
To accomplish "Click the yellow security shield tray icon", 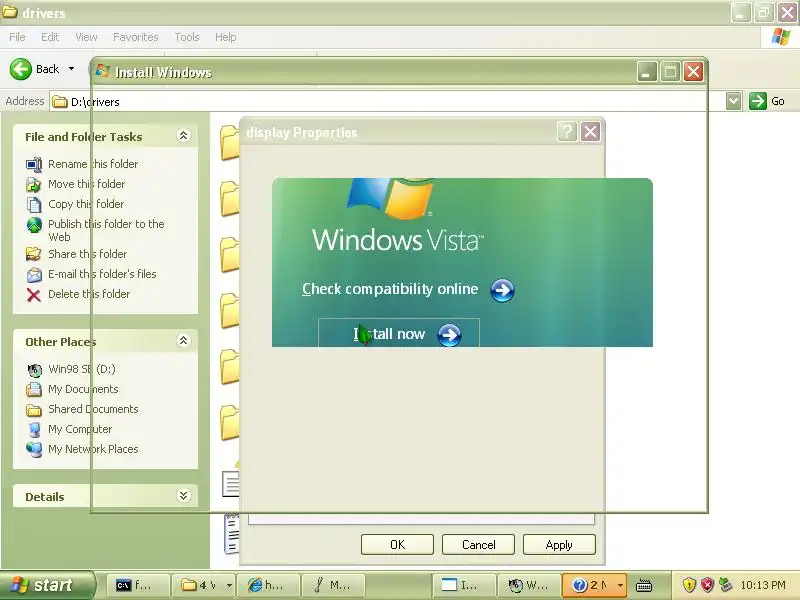I will [689, 585].
